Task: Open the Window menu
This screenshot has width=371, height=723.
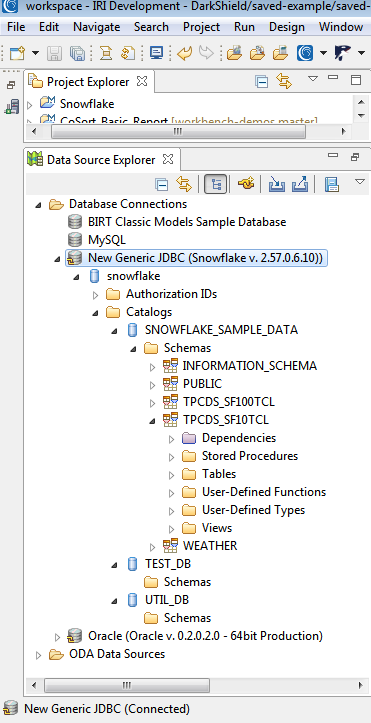Action: tap(341, 27)
